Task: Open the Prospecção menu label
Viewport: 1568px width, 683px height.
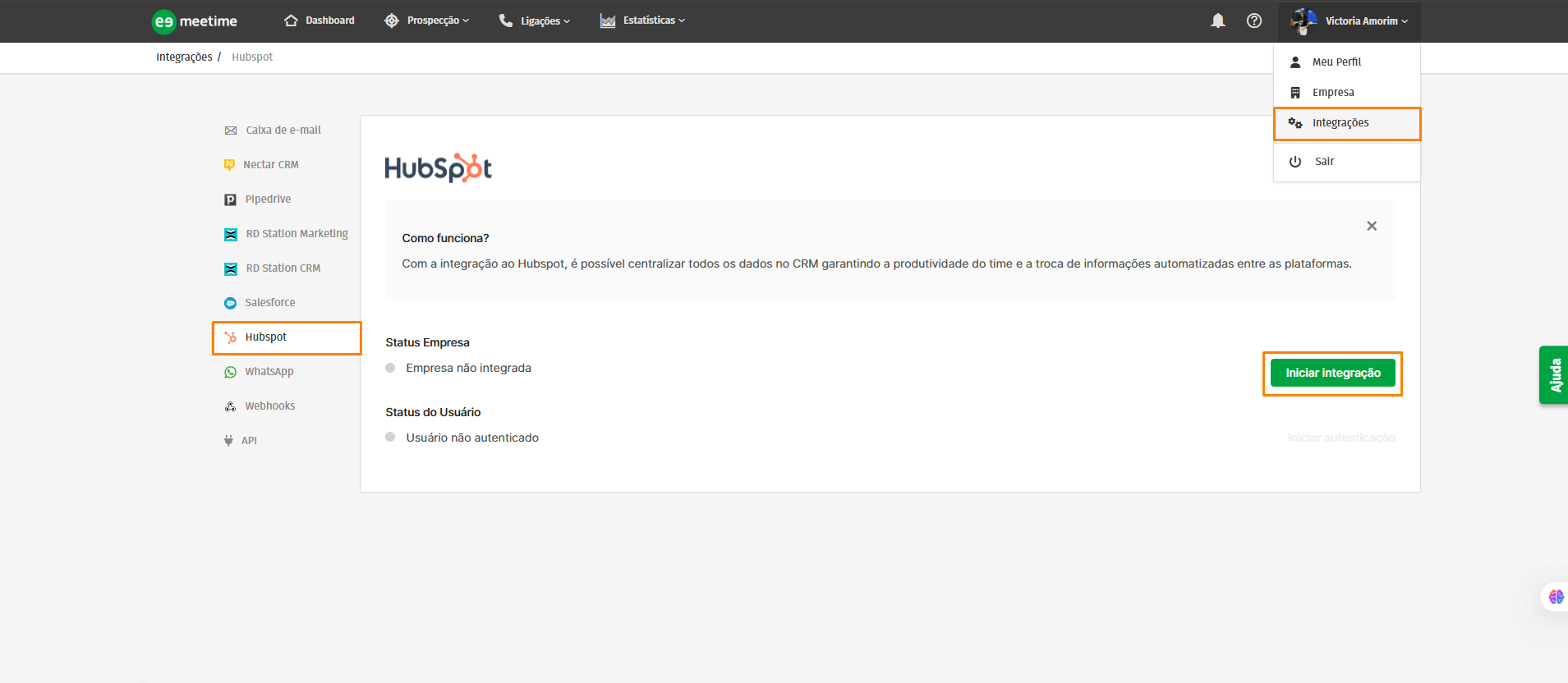Action: pyautogui.click(x=433, y=21)
